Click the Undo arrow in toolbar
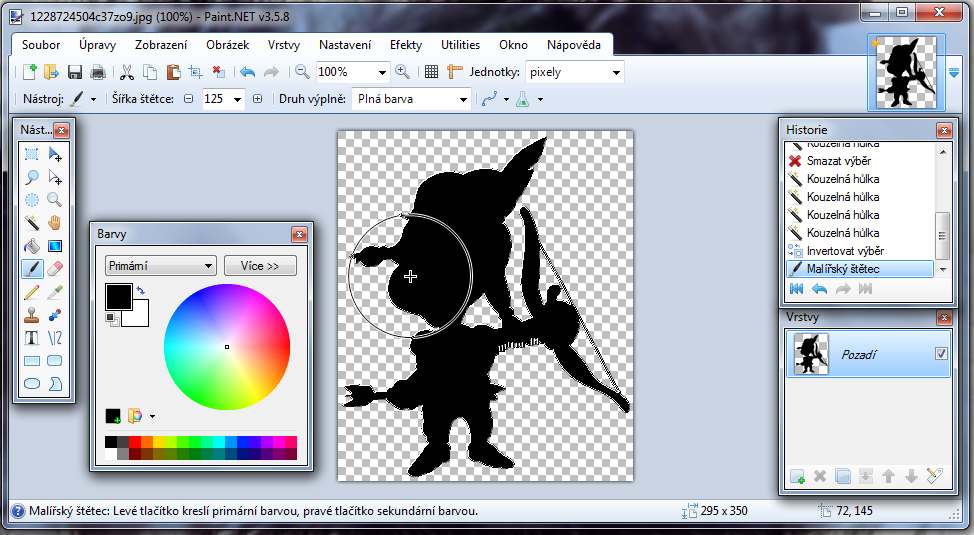The width and height of the screenshot is (974, 535). click(247, 72)
